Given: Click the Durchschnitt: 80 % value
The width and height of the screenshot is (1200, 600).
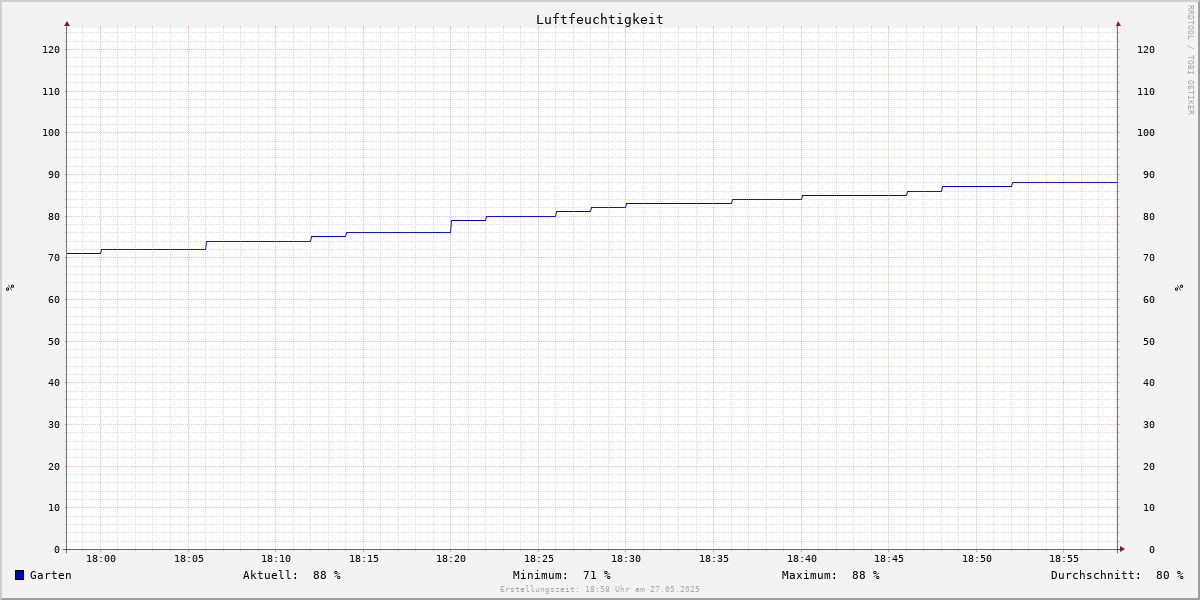Looking at the screenshot, I should (x=1117, y=575).
